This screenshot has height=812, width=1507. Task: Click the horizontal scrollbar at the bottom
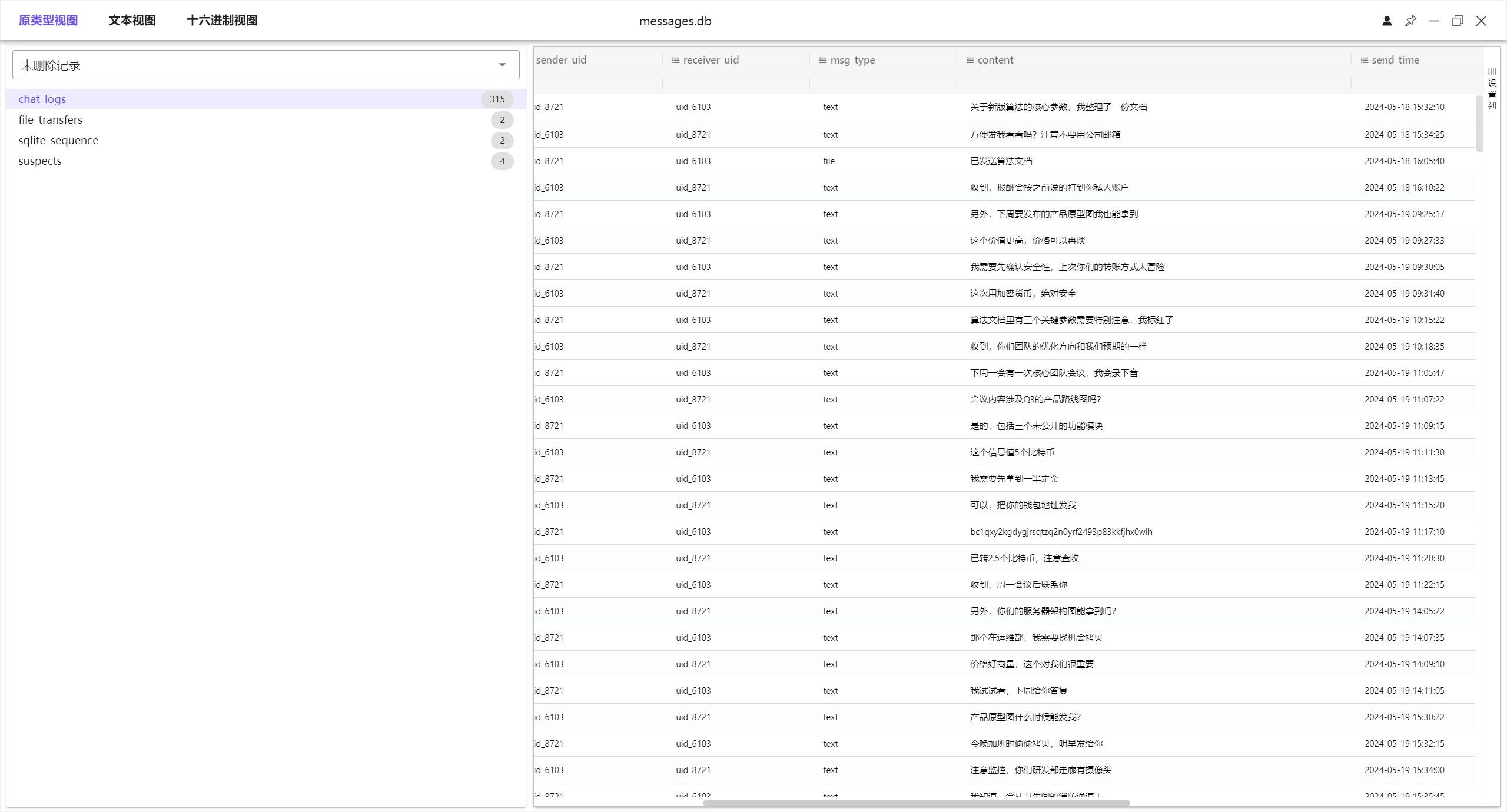pos(915,803)
